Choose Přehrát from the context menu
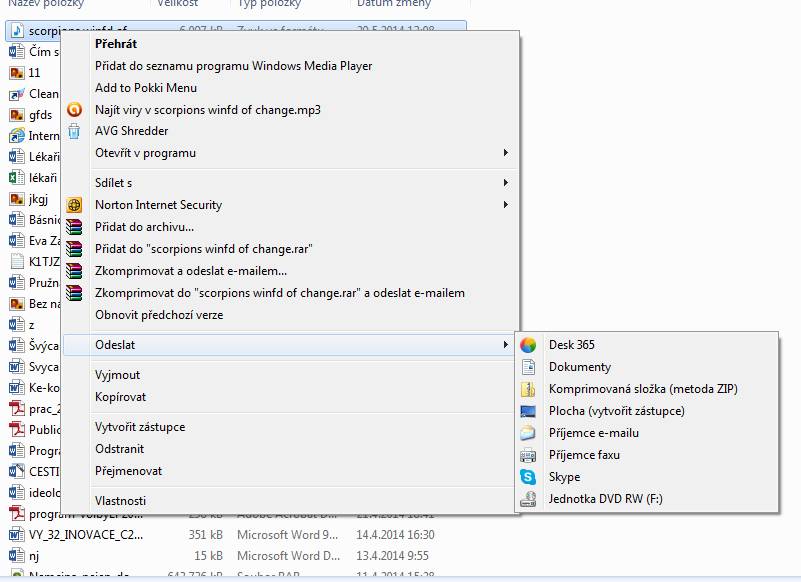Viewport: 801px width, 582px height. tap(116, 44)
